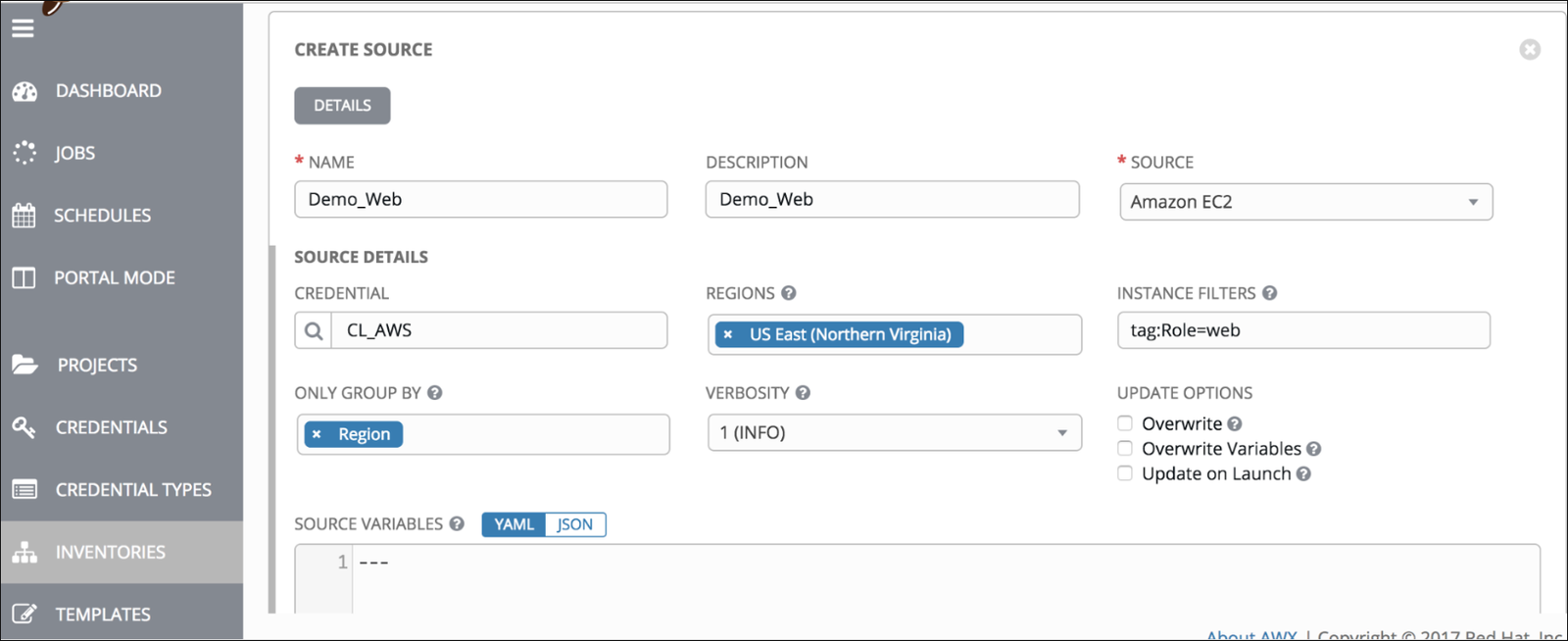Open Templates in the sidebar
This screenshot has height=641, width=1568.
coord(122,615)
